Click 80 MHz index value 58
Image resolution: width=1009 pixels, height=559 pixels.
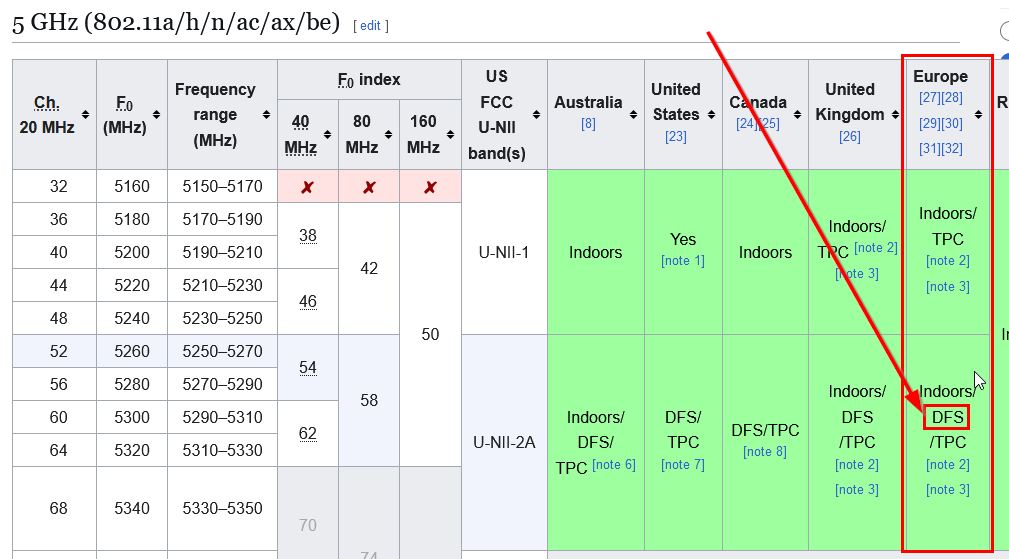pyautogui.click(x=369, y=401)
